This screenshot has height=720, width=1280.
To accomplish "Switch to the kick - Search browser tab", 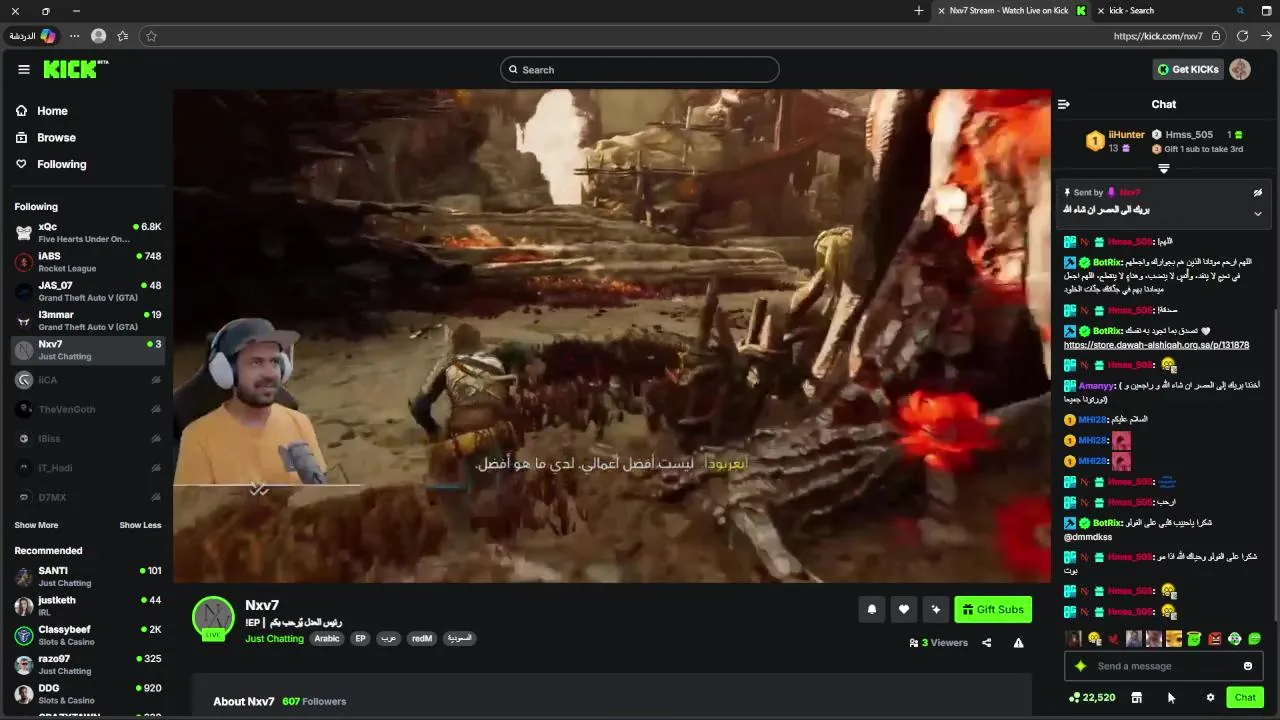I will click(x=1131, y=10).
